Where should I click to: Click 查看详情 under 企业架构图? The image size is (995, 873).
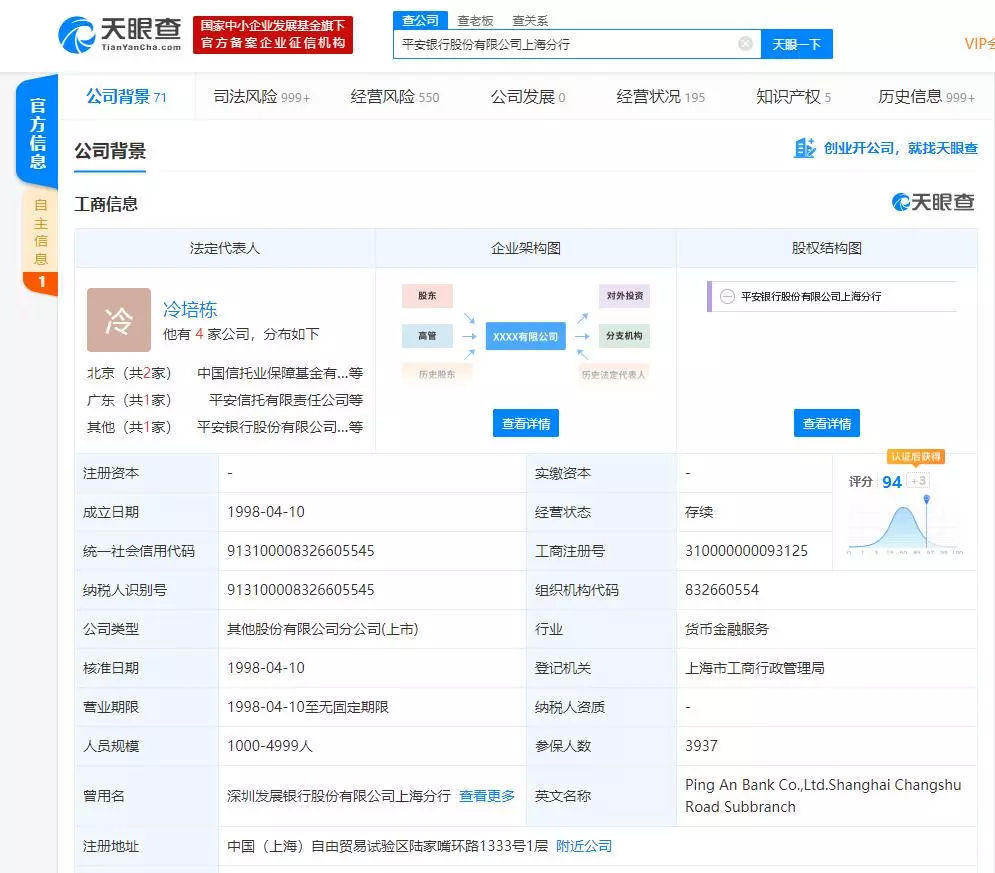point(525,423)
